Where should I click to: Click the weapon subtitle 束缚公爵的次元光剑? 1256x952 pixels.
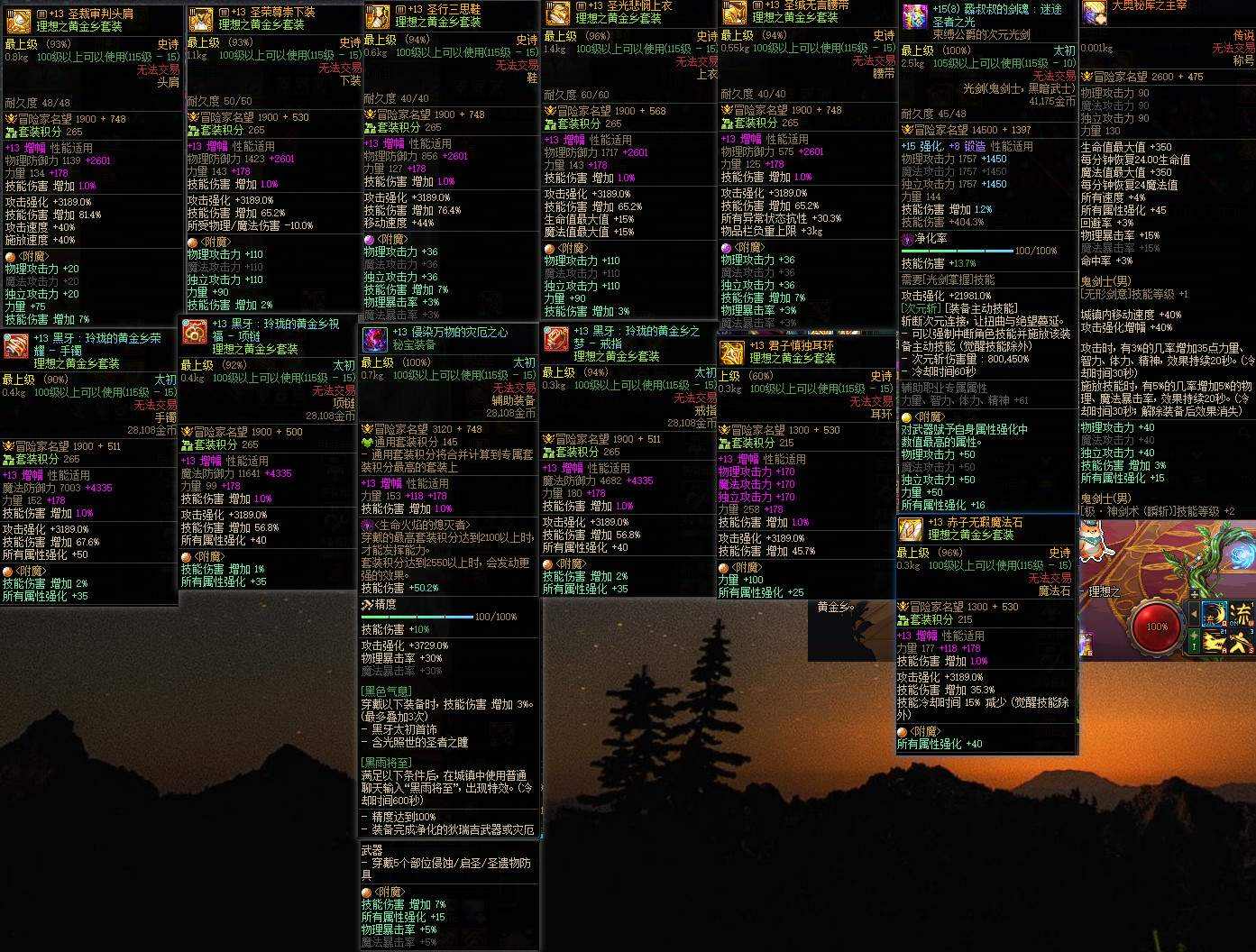click(981, 35)
